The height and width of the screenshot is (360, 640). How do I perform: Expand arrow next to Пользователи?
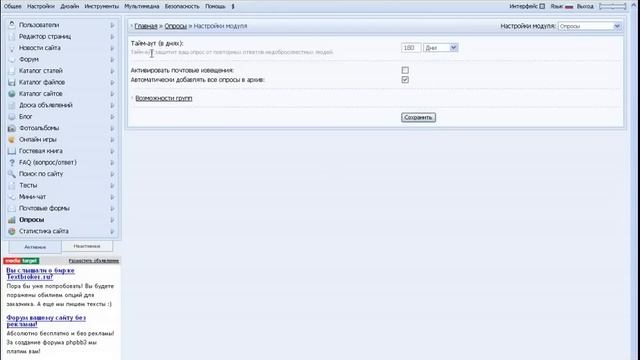point(112,25)
